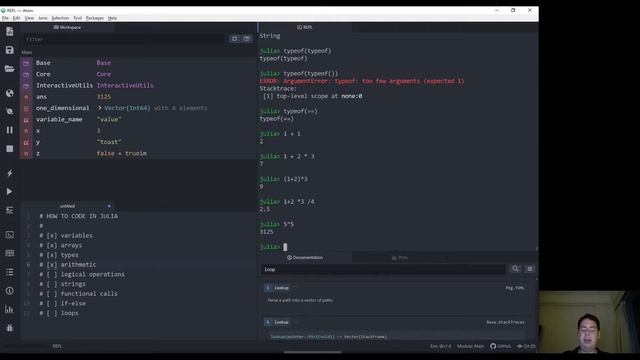
Task: Click the New File icon in the Juno toolbar
Action: click(9, 31)
